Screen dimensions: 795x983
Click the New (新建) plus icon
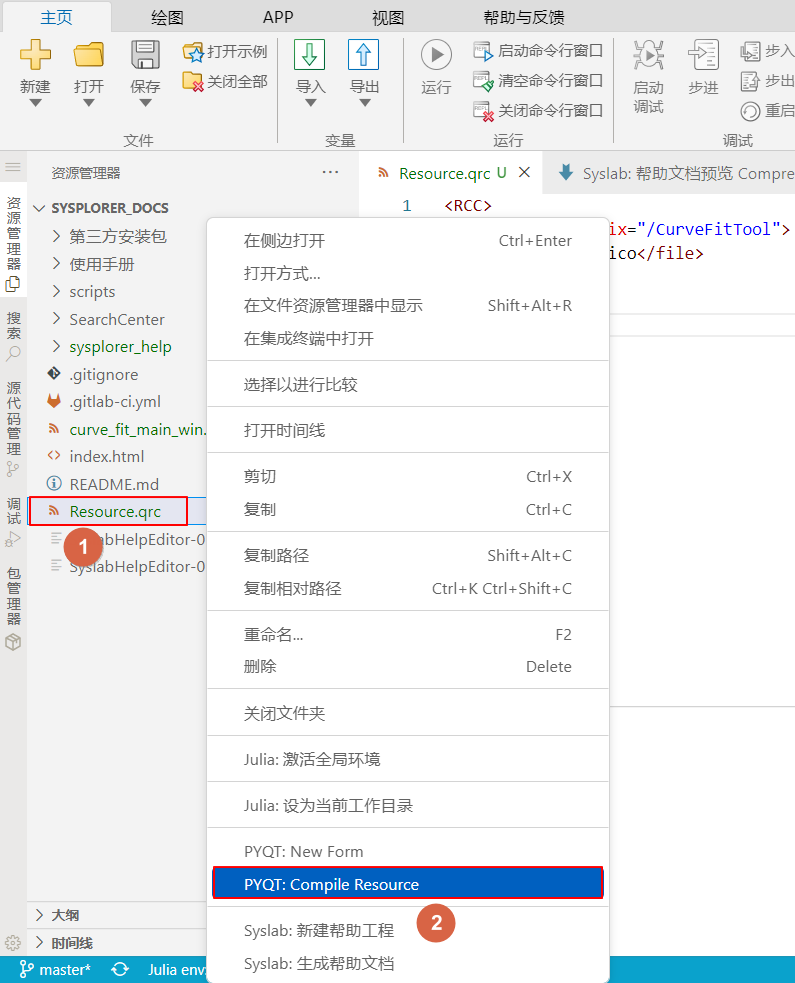click(35, 55)
